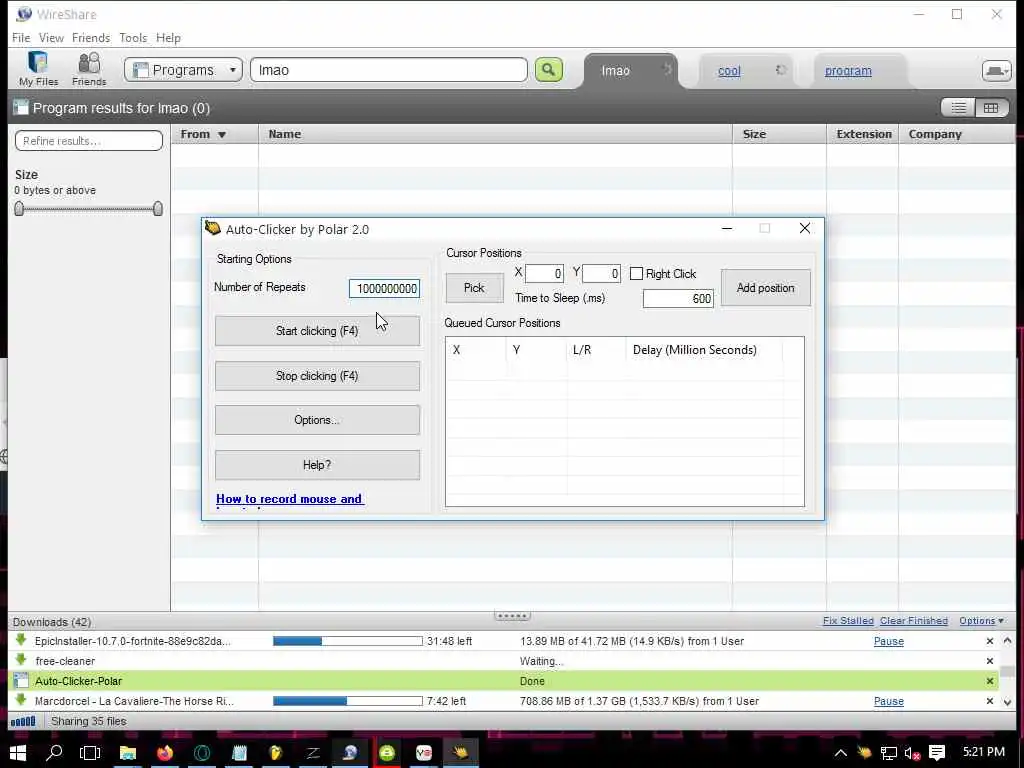Open the friends sign-in dropdown button
The image size is (1024, 768).
click(x=997, y=71)
